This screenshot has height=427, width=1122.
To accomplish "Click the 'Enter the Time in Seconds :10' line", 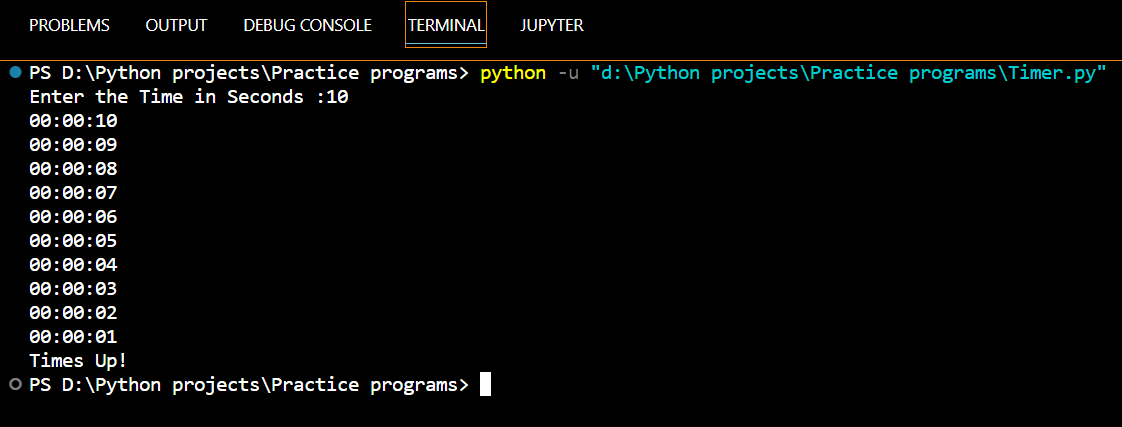I will click(x=189, y=97).
